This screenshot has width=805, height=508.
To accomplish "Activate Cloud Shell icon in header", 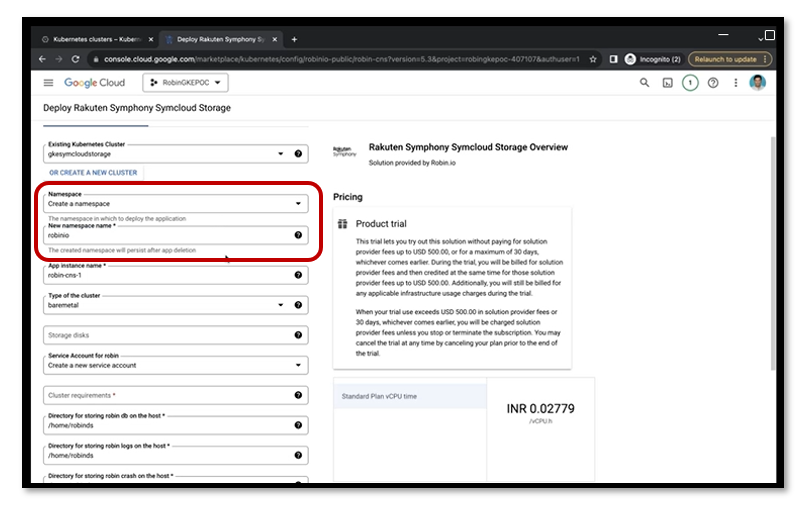I will 667,83.
